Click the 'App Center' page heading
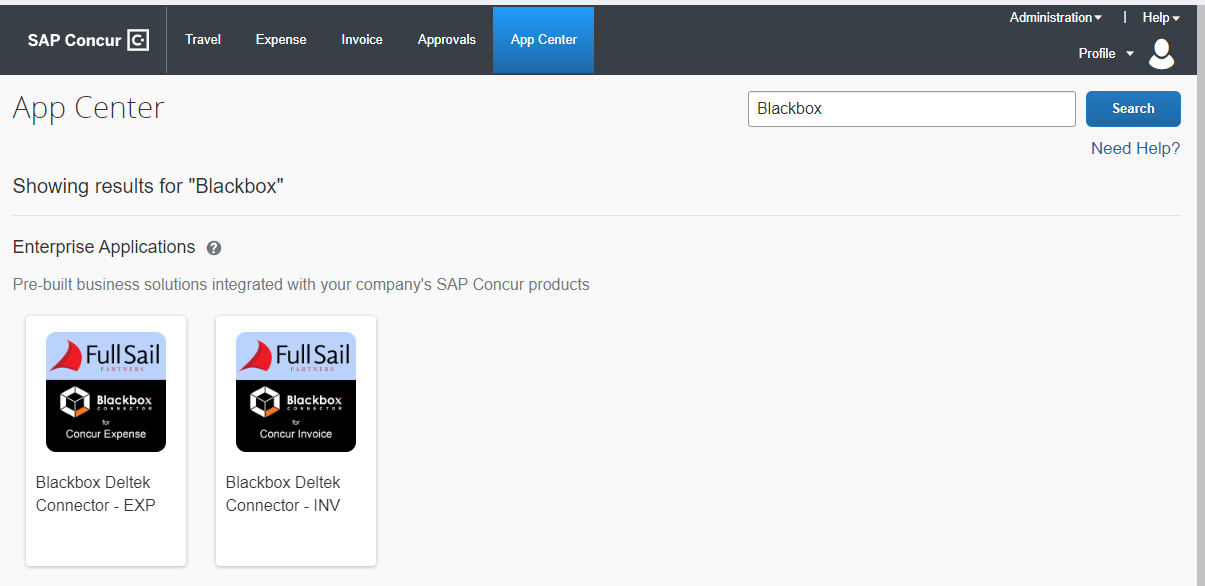Image resolution: width=1205 pixels, height=586 pixels. tap(88, 108)
